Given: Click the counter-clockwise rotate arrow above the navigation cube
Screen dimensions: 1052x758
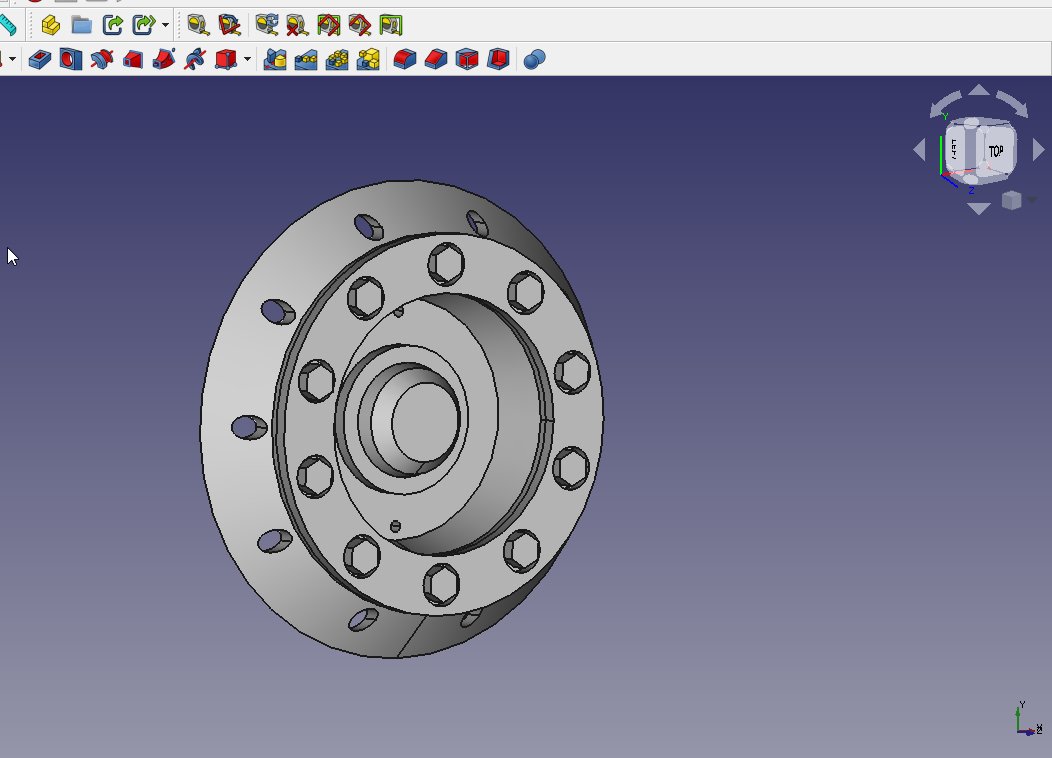Looking at the screenshot, I should pos(945,104).
